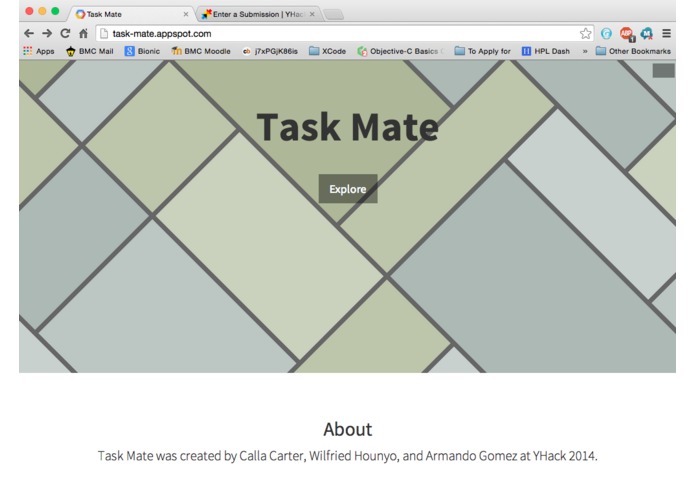Show hidden bookmarks with the double chevron

585,51
